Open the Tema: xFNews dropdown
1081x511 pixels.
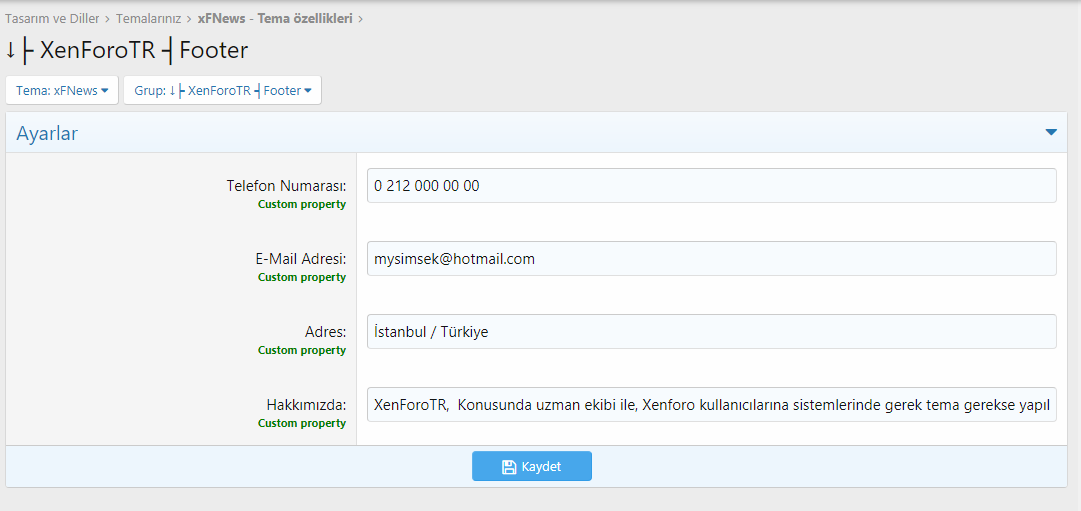point(62,90)
